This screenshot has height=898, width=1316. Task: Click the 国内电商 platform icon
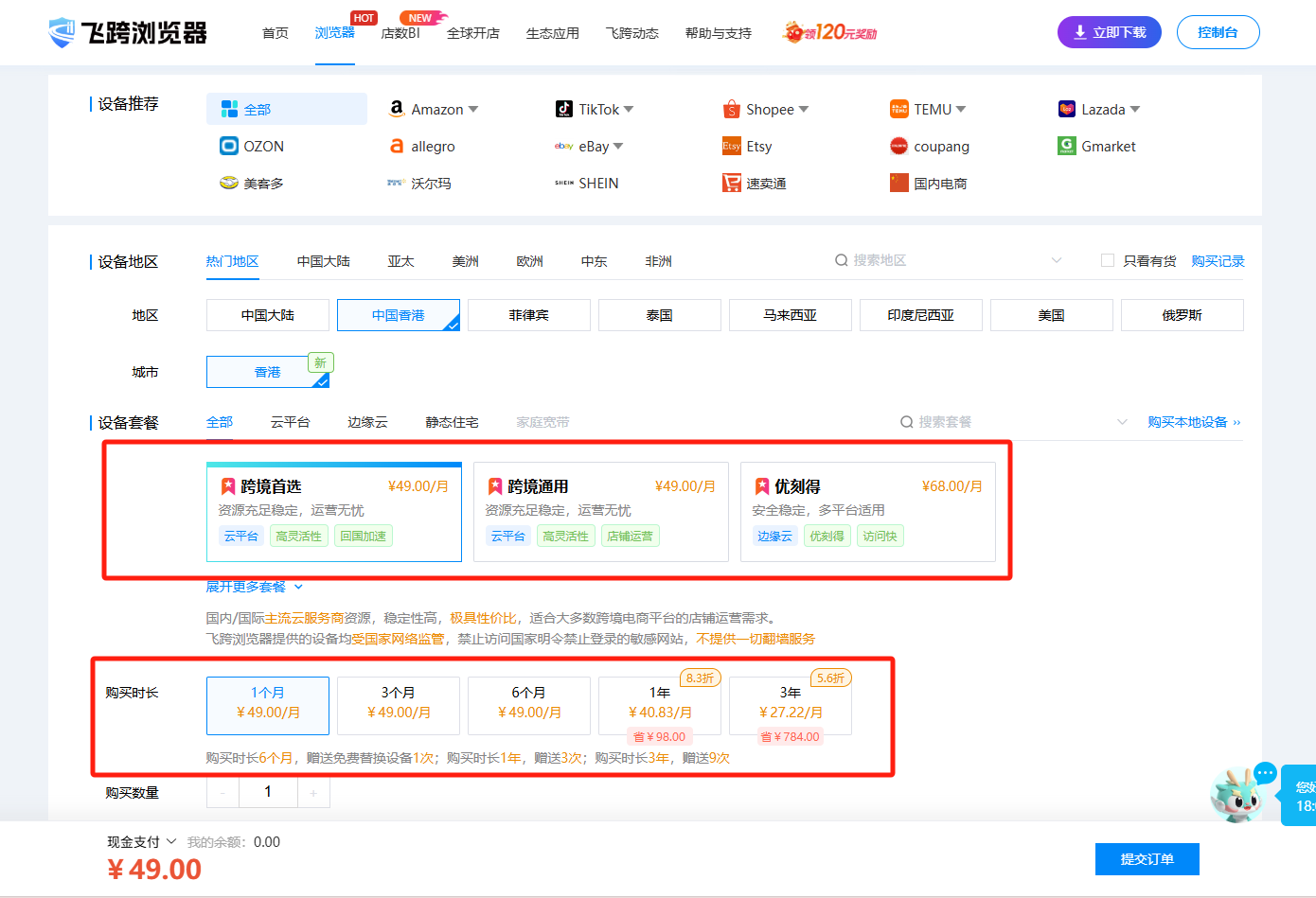pyautogui.click(x=899, y=183)
